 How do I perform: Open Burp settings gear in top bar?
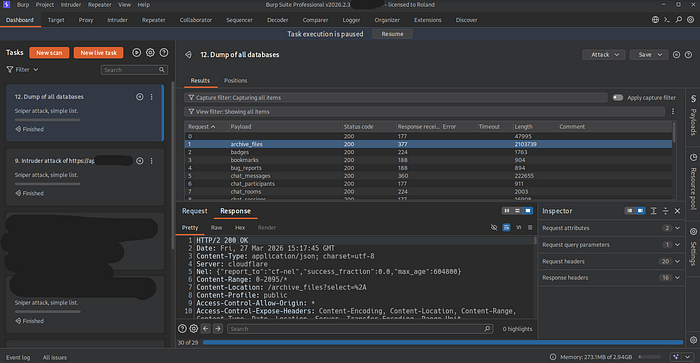pyautogui.click(x=691, y=20)
